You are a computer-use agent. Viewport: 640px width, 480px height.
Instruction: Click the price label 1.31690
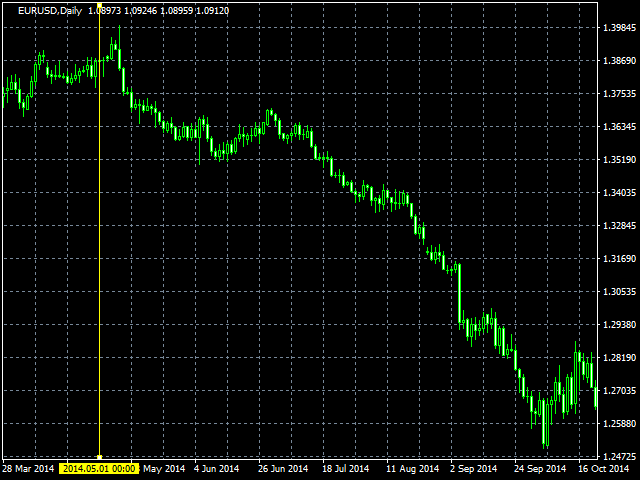click(x=619, y=258)
